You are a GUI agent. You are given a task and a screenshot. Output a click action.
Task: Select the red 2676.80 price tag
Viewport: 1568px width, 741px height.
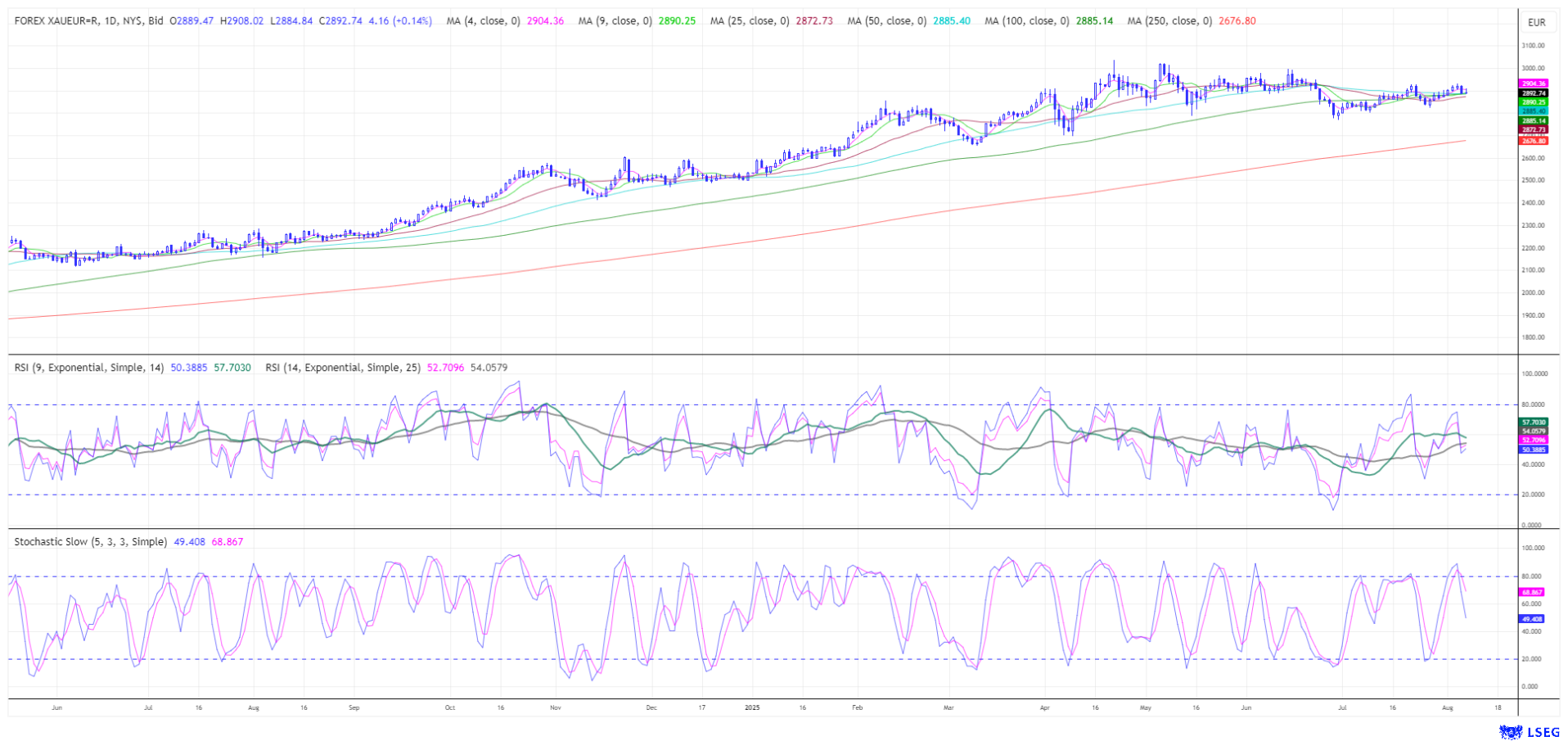[1533, 141]
